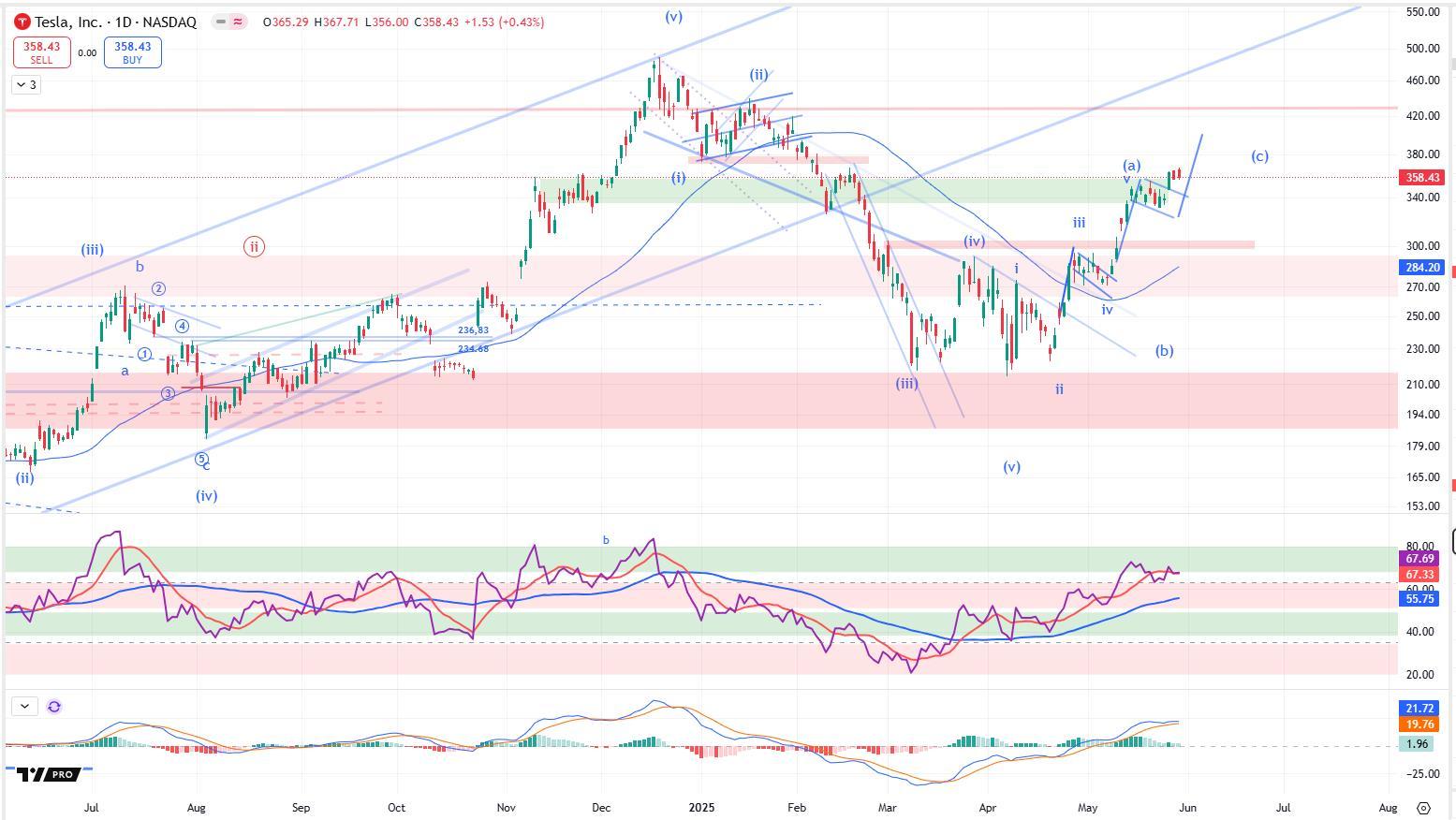1456x820 pixels.
Task: Click the Jun label on time axis
Action: coord(1187,807)
